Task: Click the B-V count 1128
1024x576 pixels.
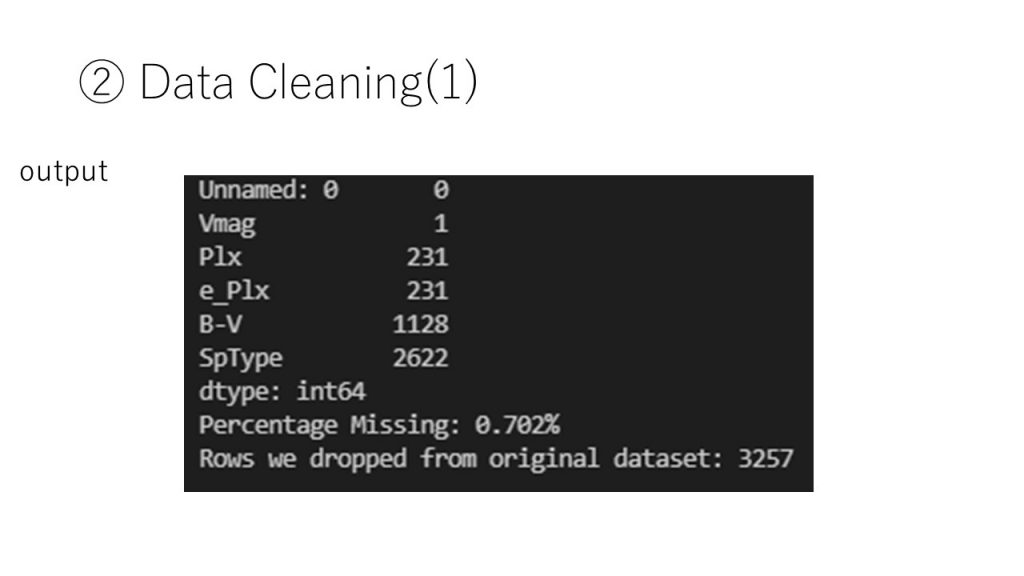Action: click(421, 324)
